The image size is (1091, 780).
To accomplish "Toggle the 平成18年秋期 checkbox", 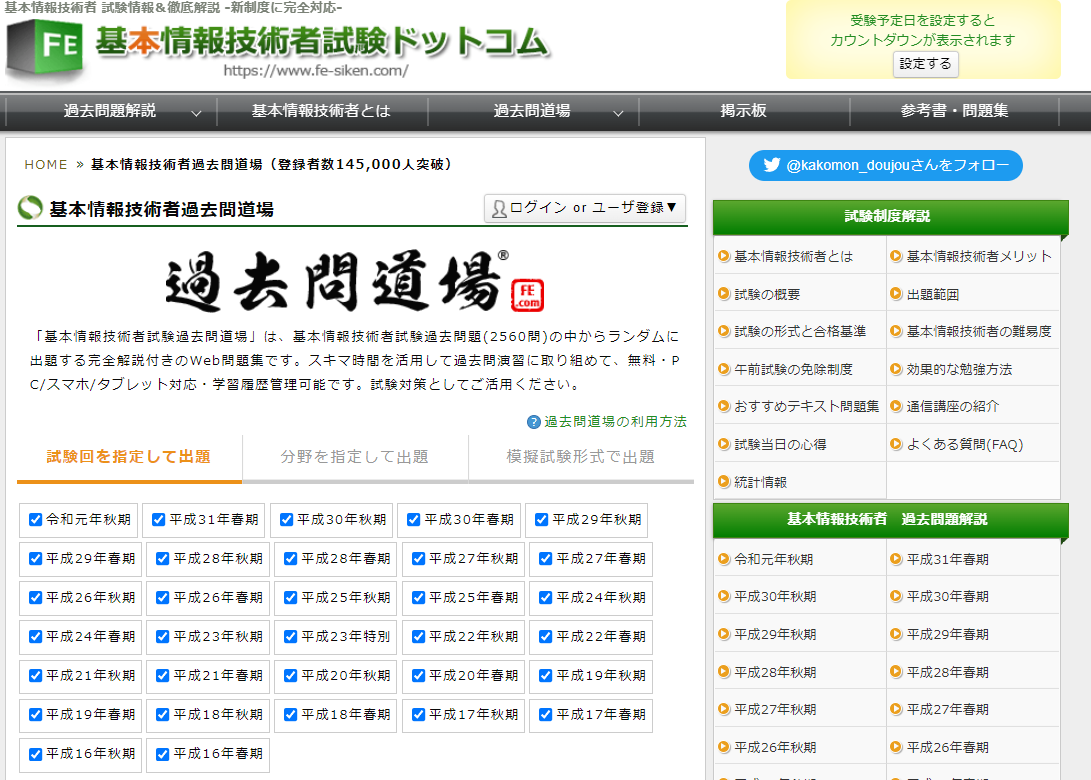I will point(163,715).
